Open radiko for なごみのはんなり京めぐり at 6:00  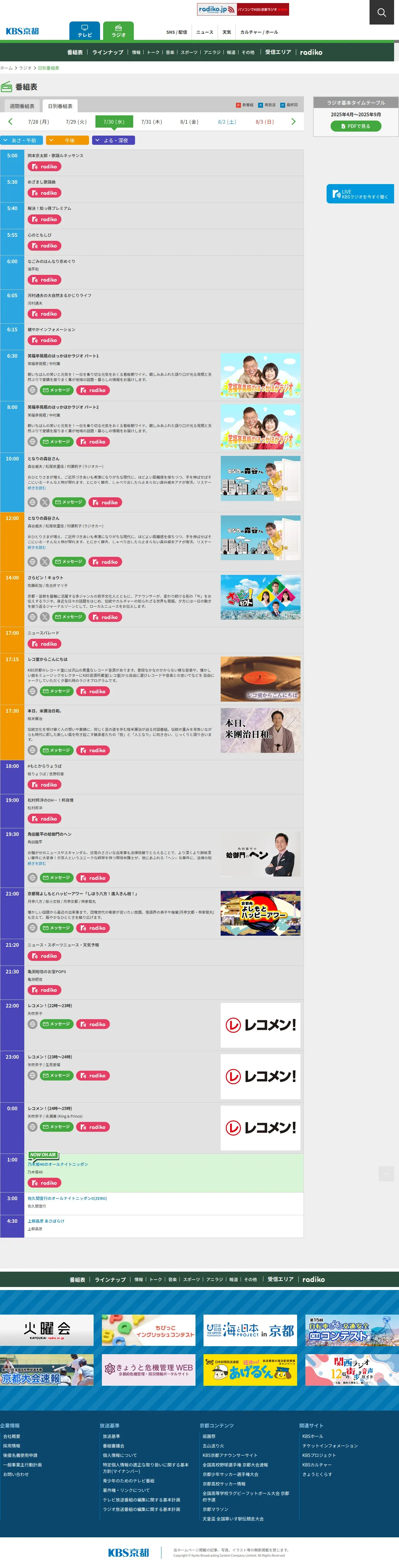[44, 280]
